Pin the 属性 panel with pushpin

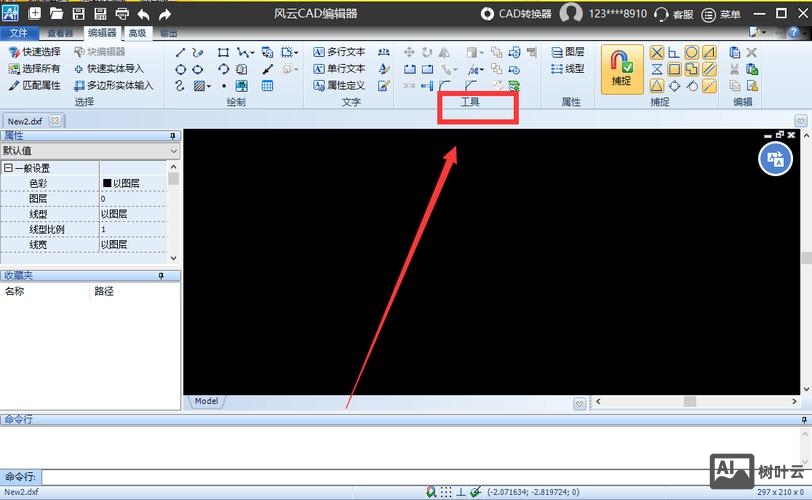[173, 136]
